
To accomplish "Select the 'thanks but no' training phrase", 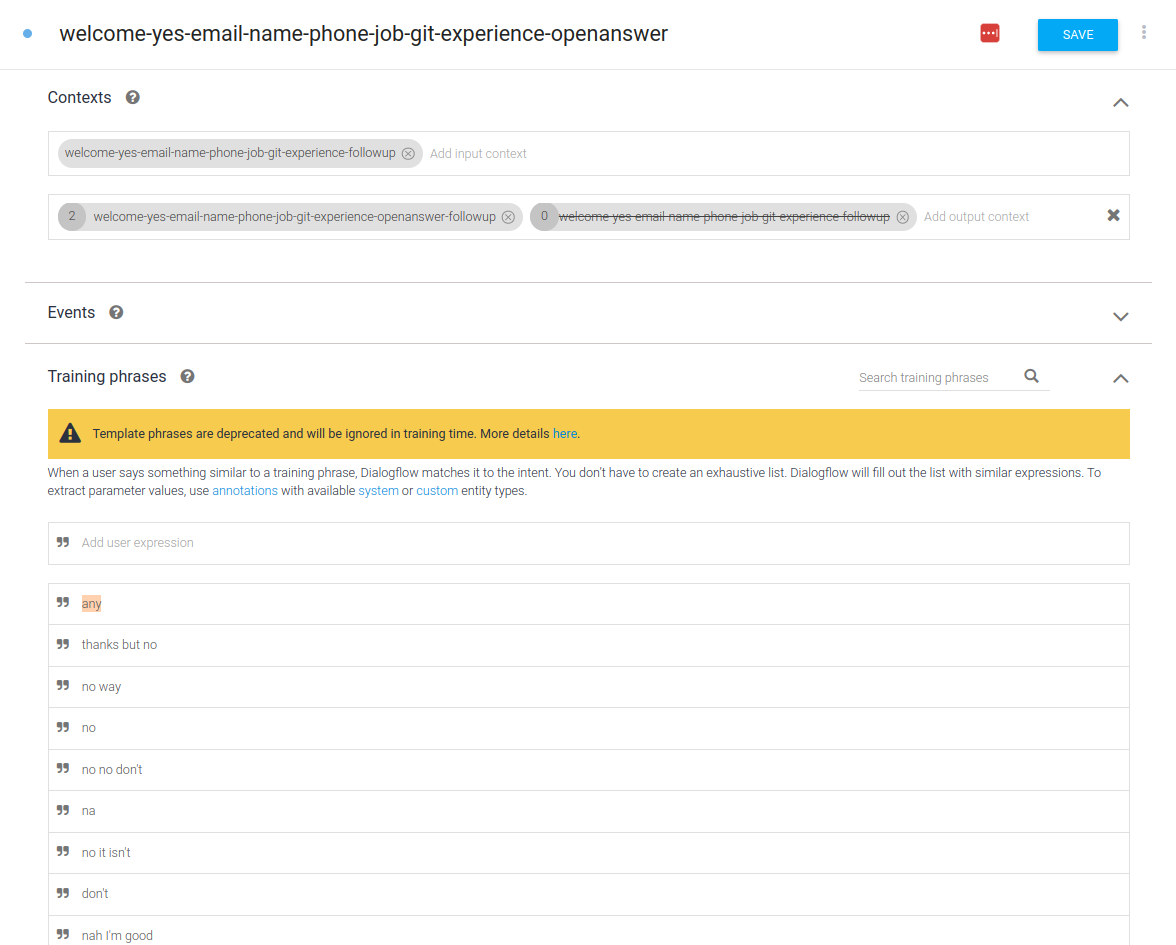I will [x=120, y=645].
